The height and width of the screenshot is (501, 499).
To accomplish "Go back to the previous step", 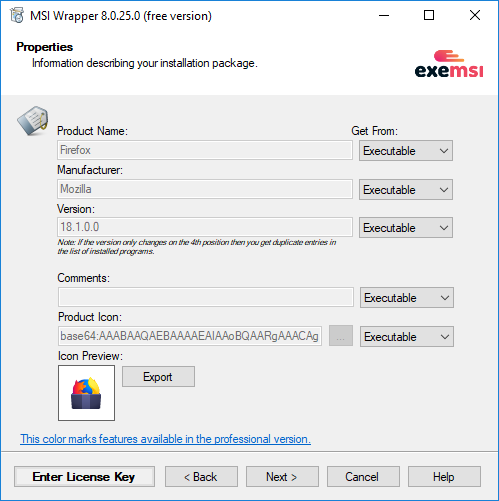I will coord(201,476).
